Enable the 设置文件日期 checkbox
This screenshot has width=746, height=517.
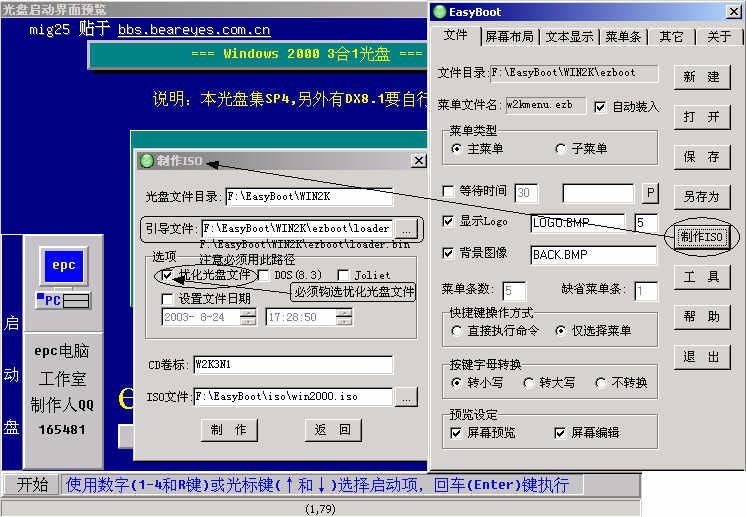pos(167,299)
